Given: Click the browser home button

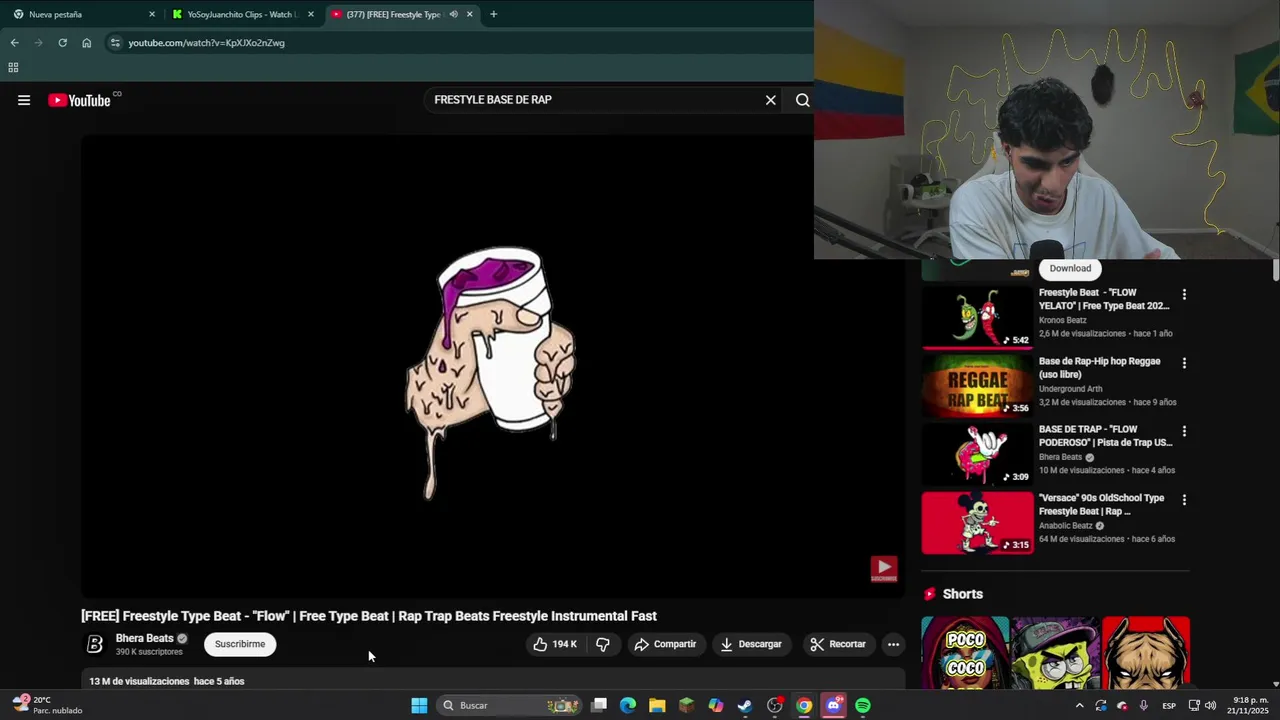Looking at the screenshot, I should tap(86, 43).
